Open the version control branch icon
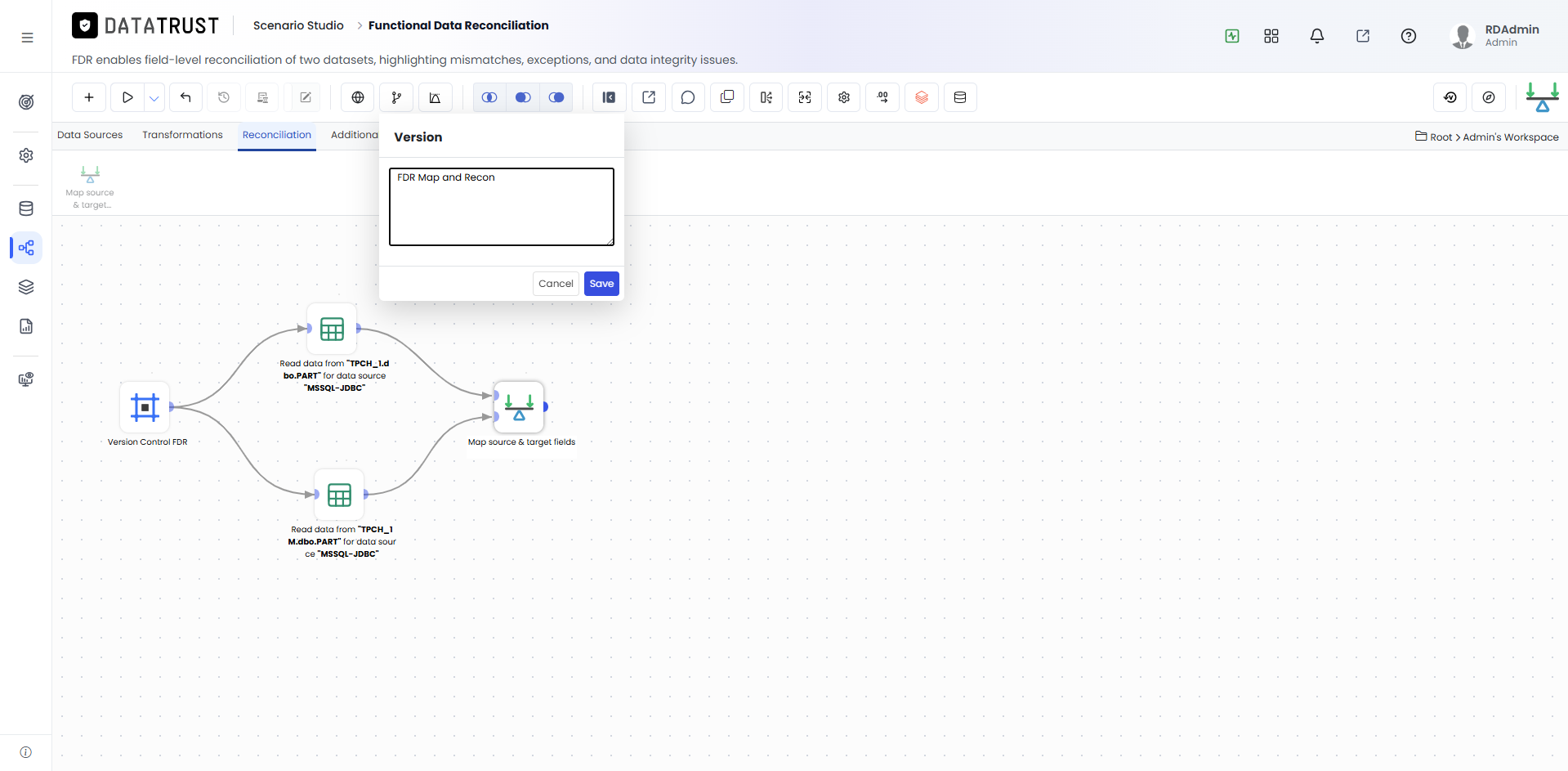The height and width of the screenshot is (771, 1568). pos(396,97)
